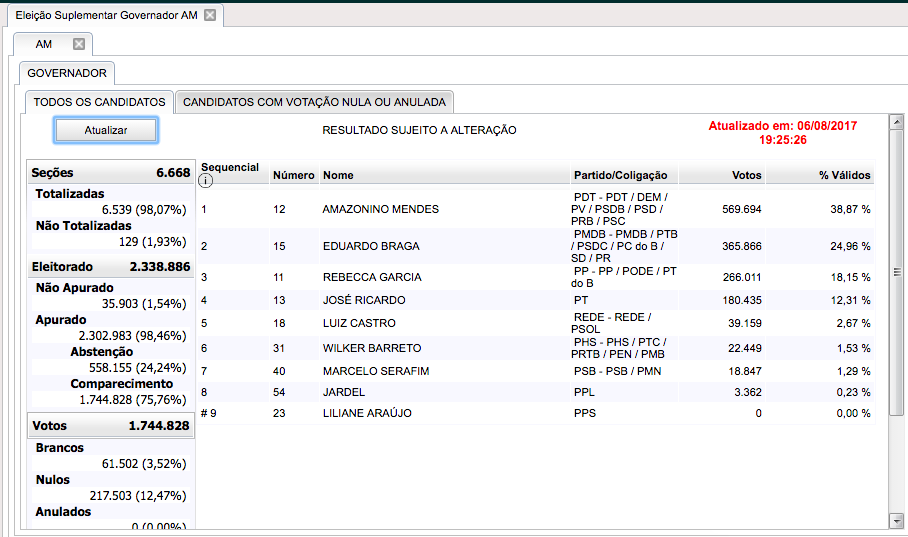Image resolution: width=908 pixels, height=537 pixels.
Task: Click the scrollbar down arrow
Action: coord(896,520)
